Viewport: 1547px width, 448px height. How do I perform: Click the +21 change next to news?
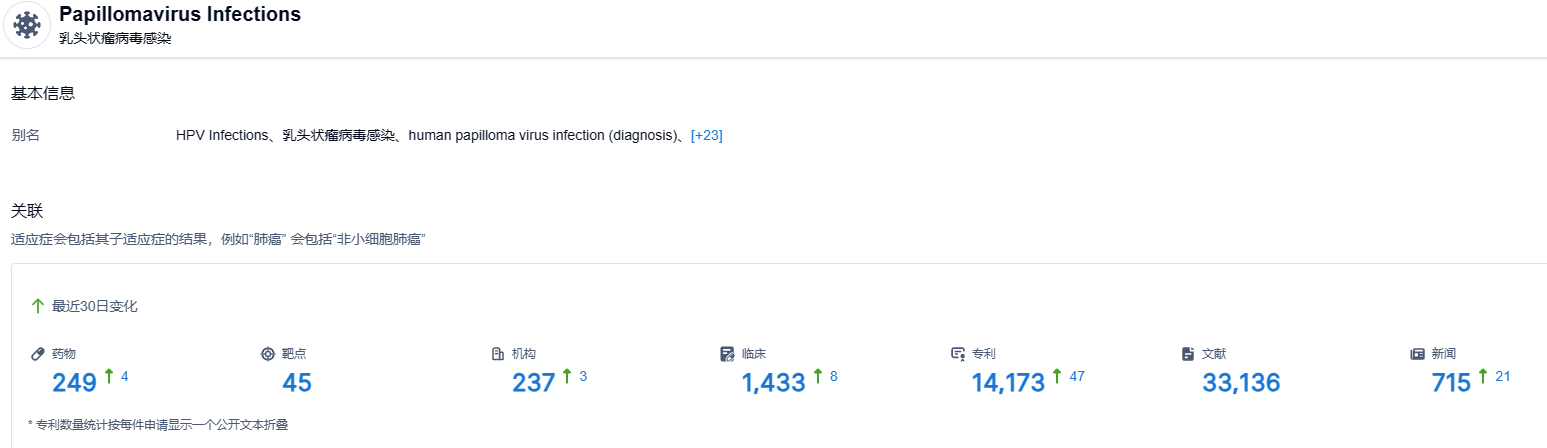[x=1502, y=376]
